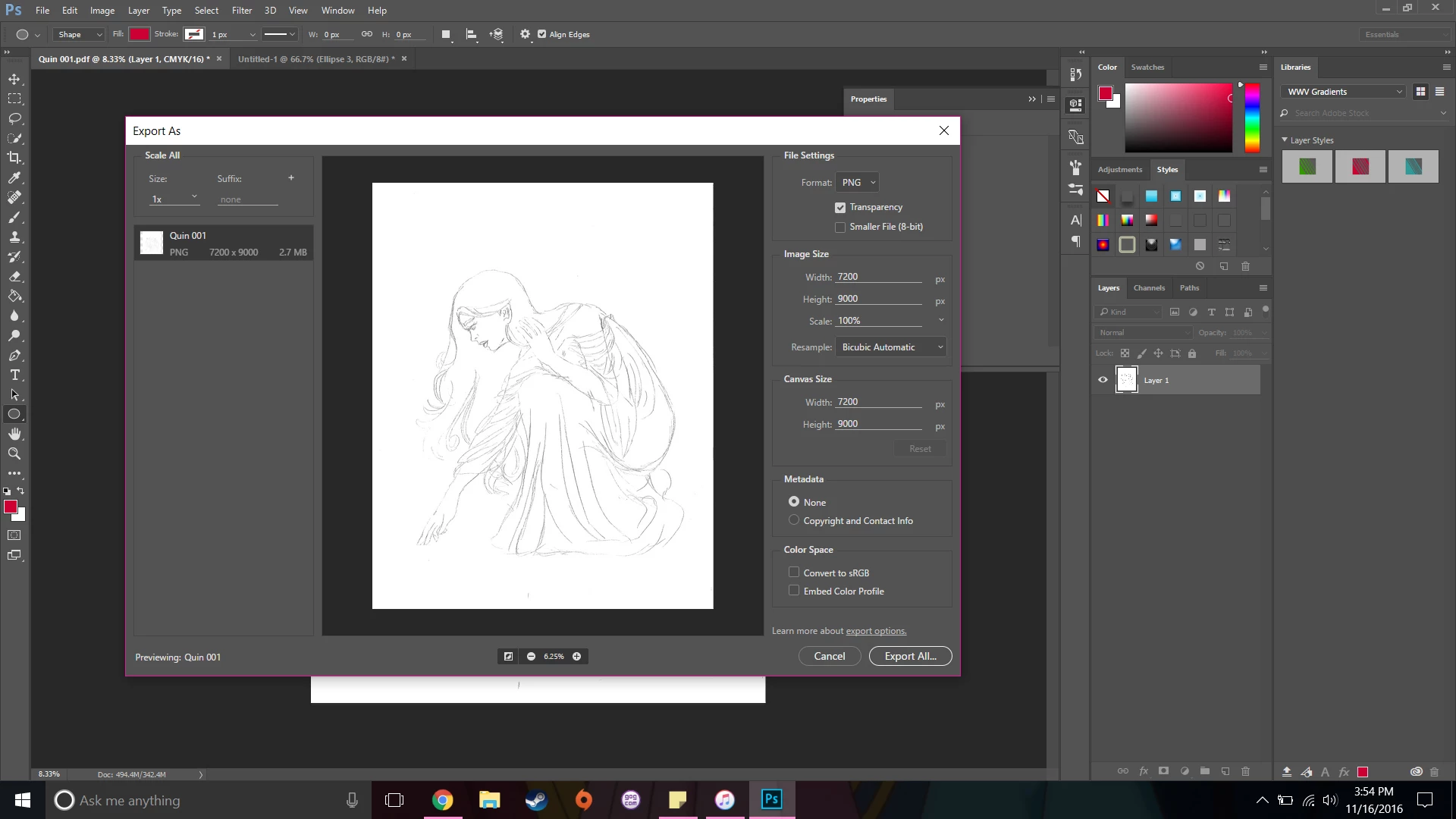Select the Eyedropper tool

point(14,177)
